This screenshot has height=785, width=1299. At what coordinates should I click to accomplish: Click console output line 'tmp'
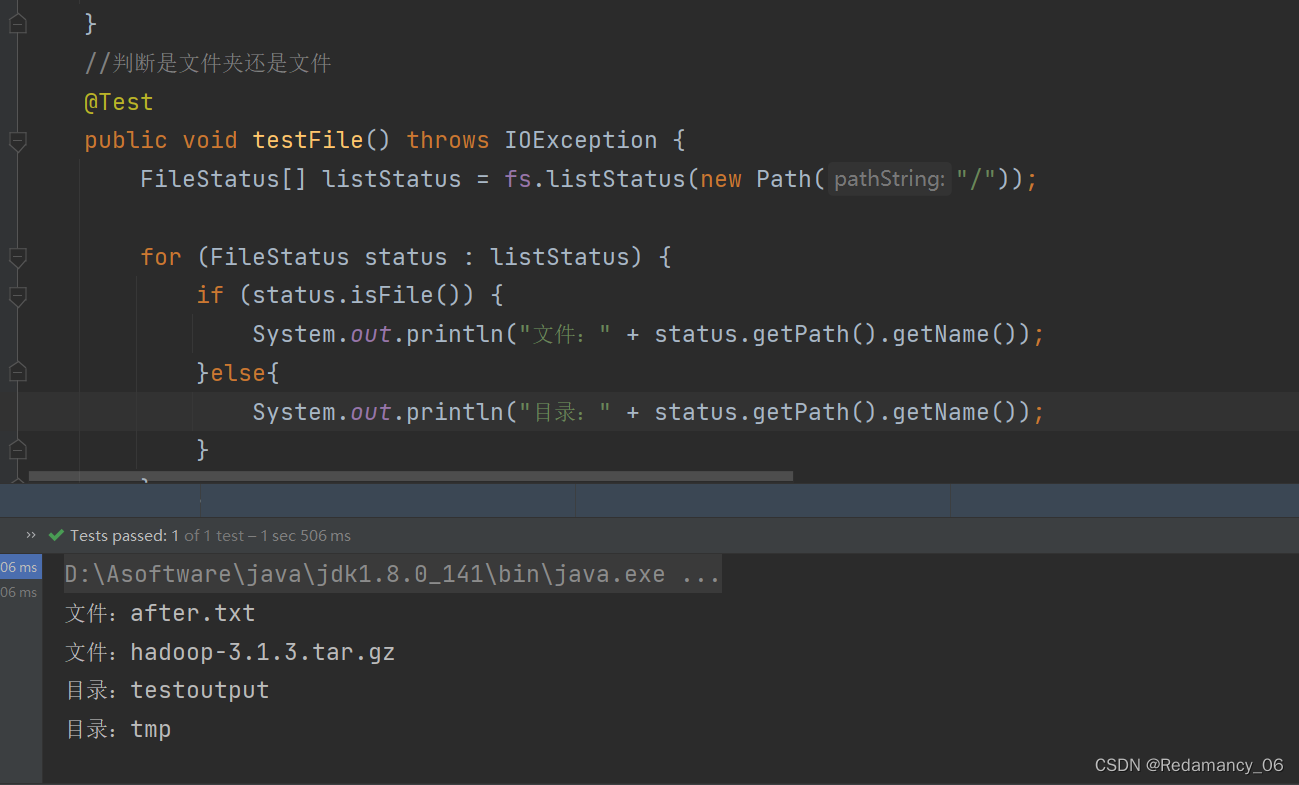(118, 729)
